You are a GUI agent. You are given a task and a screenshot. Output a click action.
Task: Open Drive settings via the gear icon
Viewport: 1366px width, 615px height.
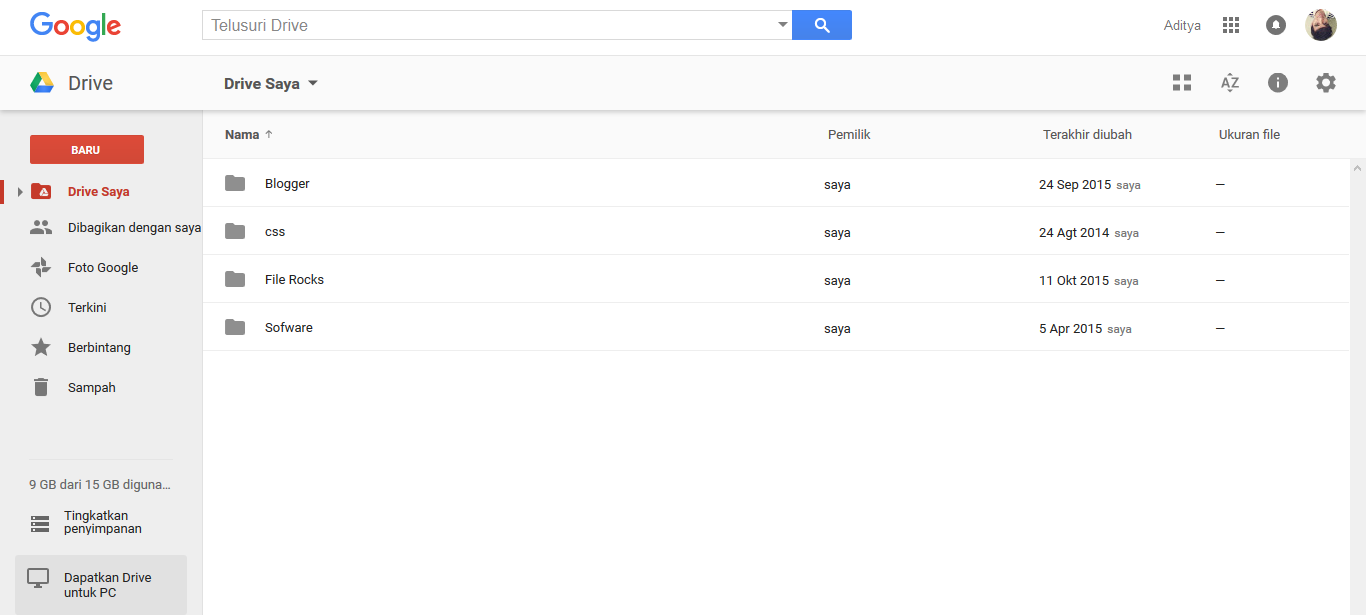tap(1326, 83)
